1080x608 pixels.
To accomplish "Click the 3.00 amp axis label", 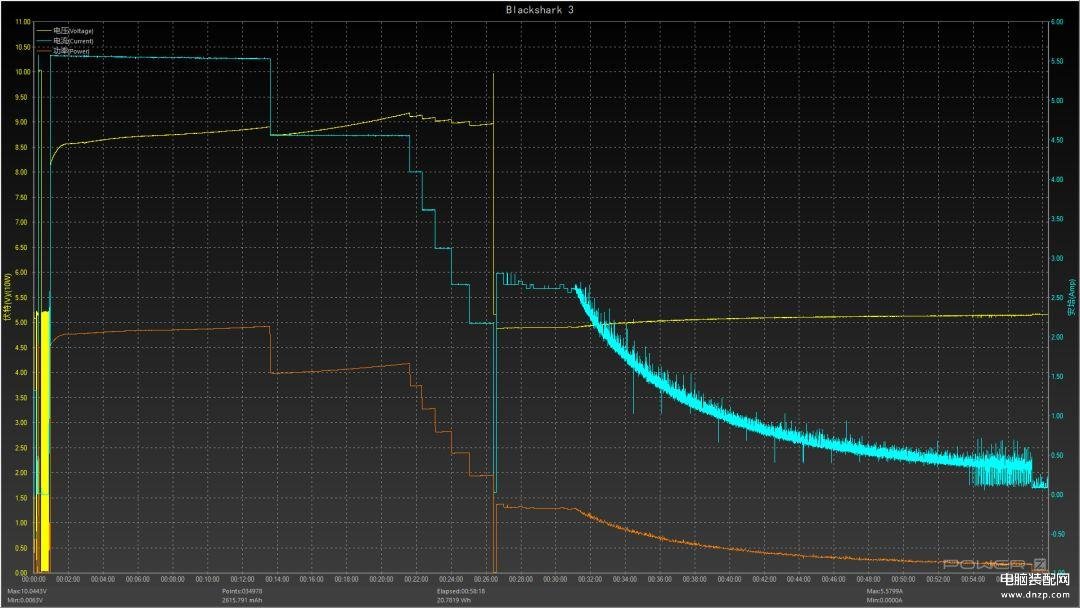I will [1057, 258].
